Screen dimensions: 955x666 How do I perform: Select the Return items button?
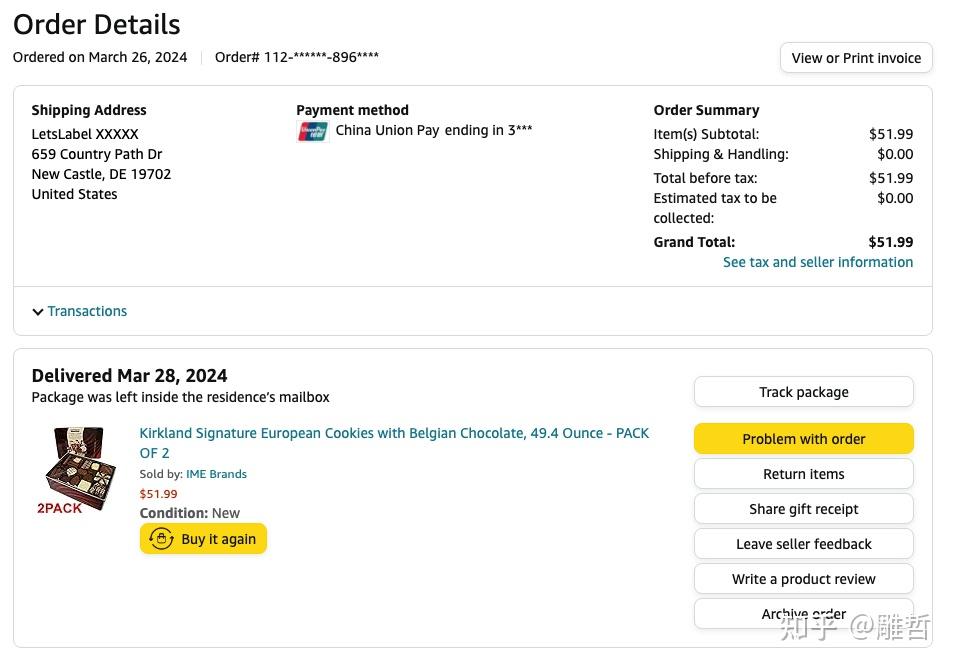803,474
